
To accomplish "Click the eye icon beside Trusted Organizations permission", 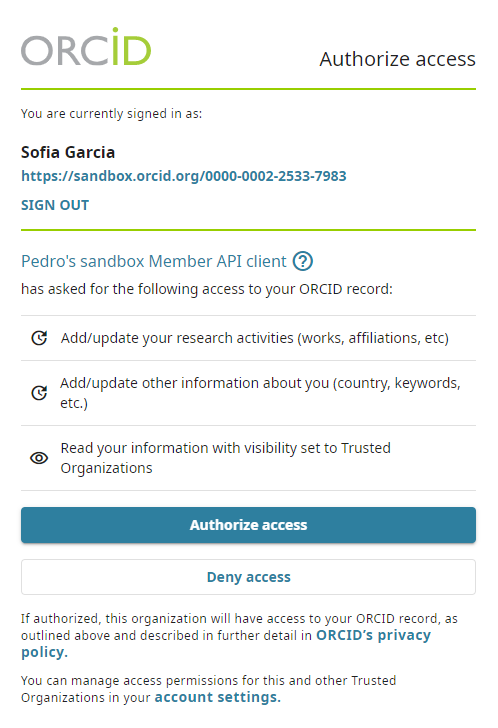I will [x=39, y=458].
